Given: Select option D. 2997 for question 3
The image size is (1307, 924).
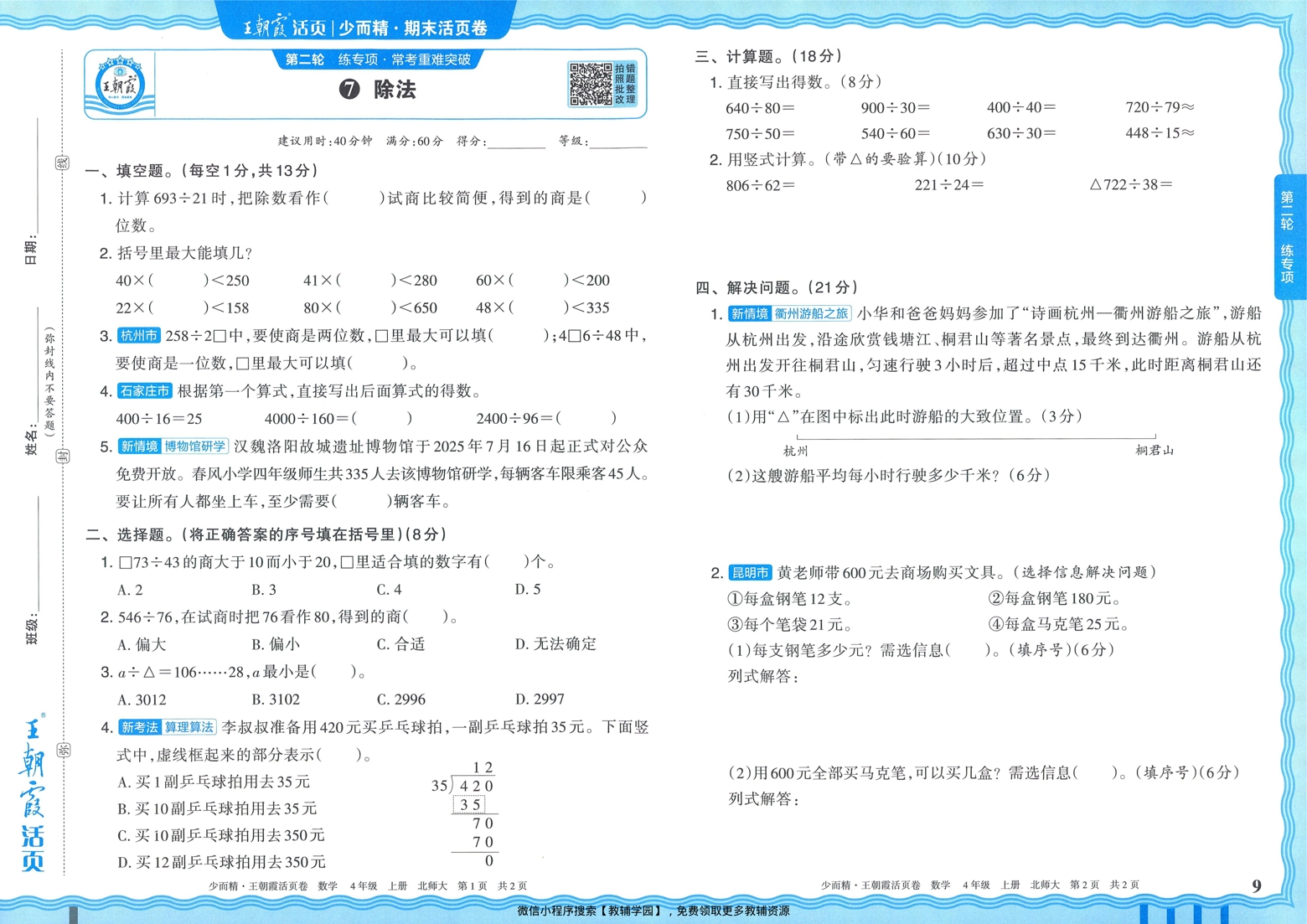Looking at the screenshot, I should pyautogui.click(x=540, y=699).
